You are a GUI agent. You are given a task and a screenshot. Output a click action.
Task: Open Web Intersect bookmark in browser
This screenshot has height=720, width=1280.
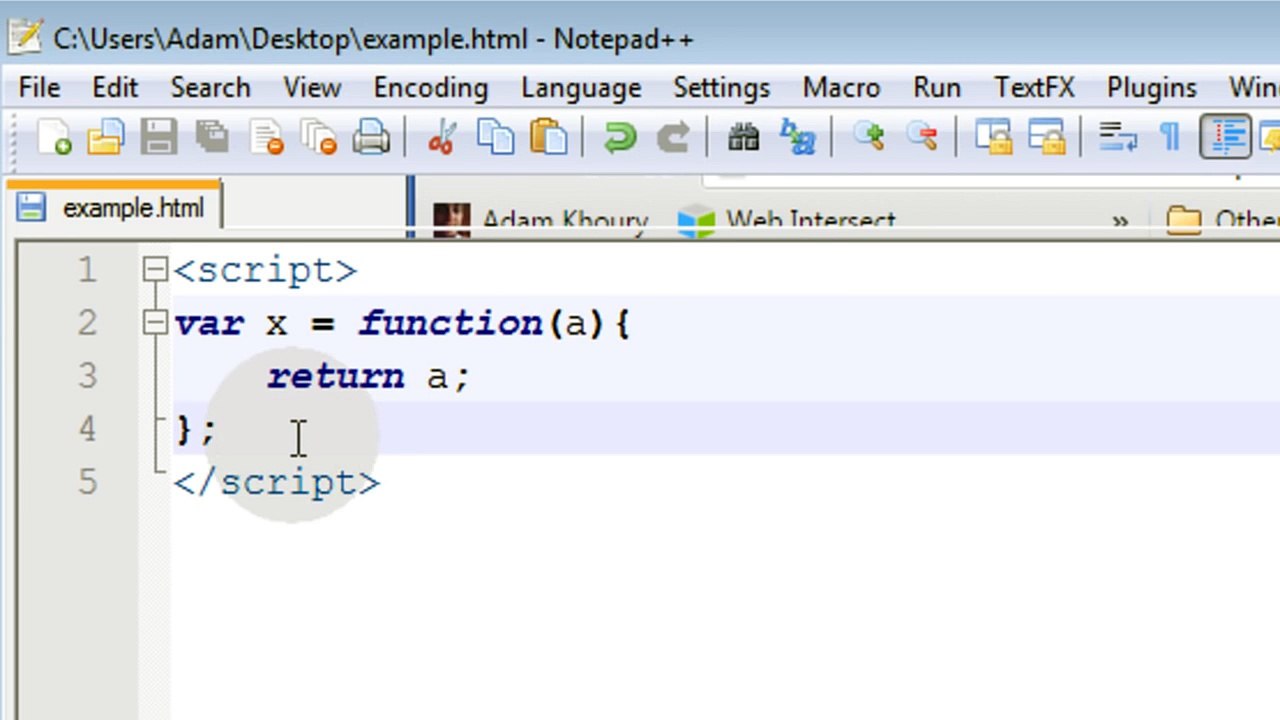pos(787,221)
